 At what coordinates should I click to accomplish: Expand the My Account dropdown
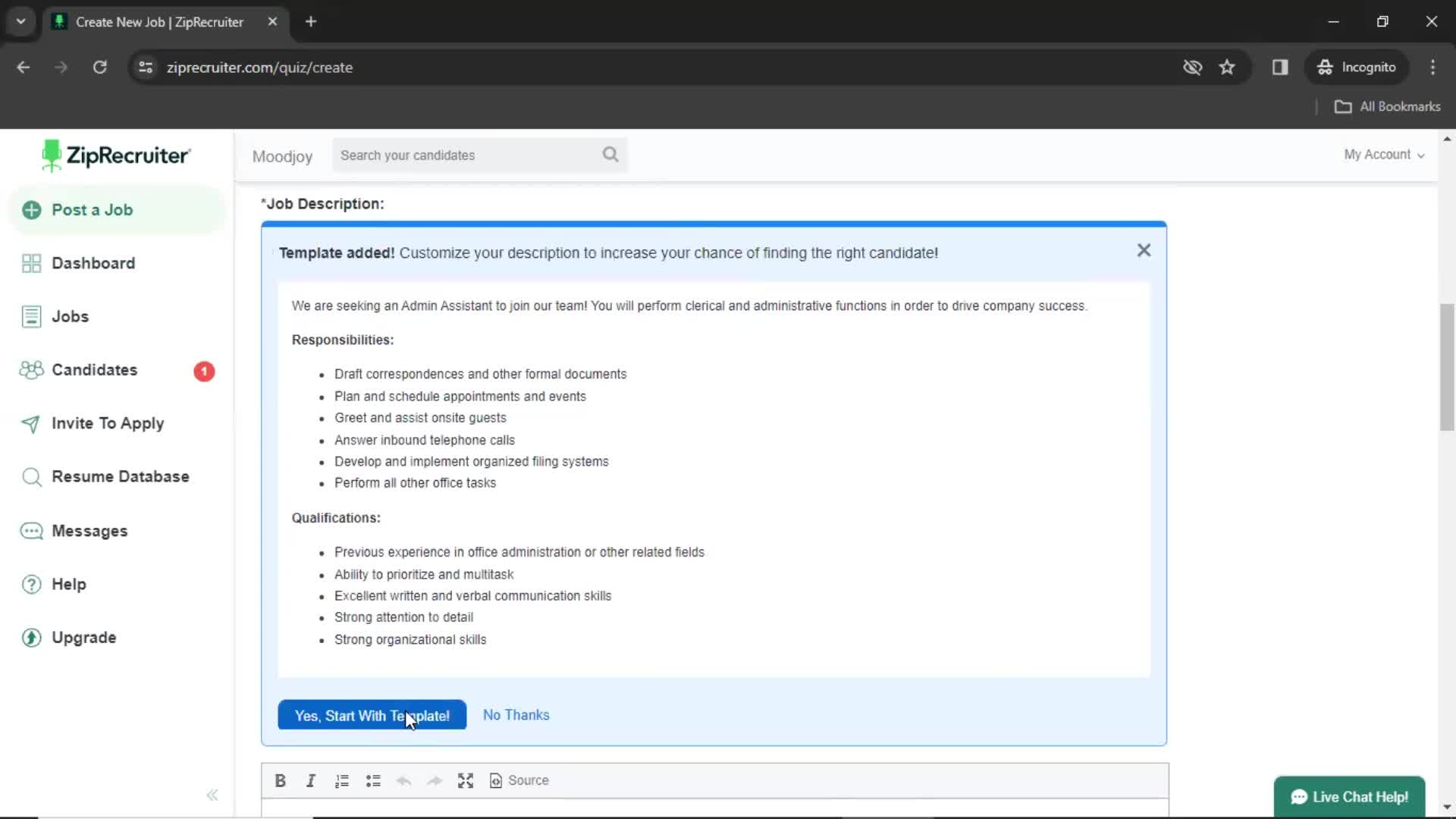(1383, 154)
